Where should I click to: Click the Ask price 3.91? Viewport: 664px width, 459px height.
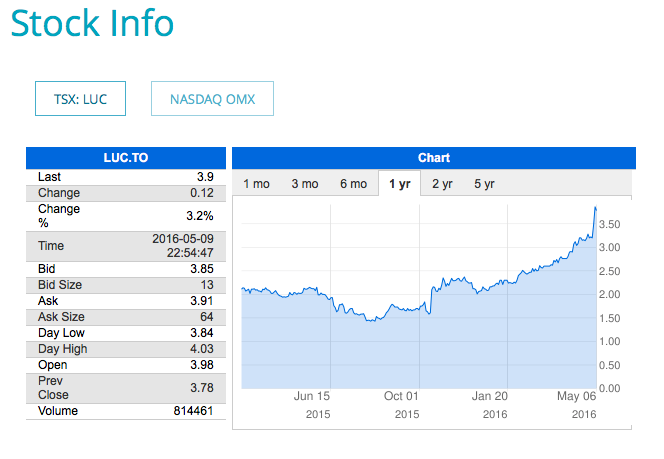(x=200, y=301)
